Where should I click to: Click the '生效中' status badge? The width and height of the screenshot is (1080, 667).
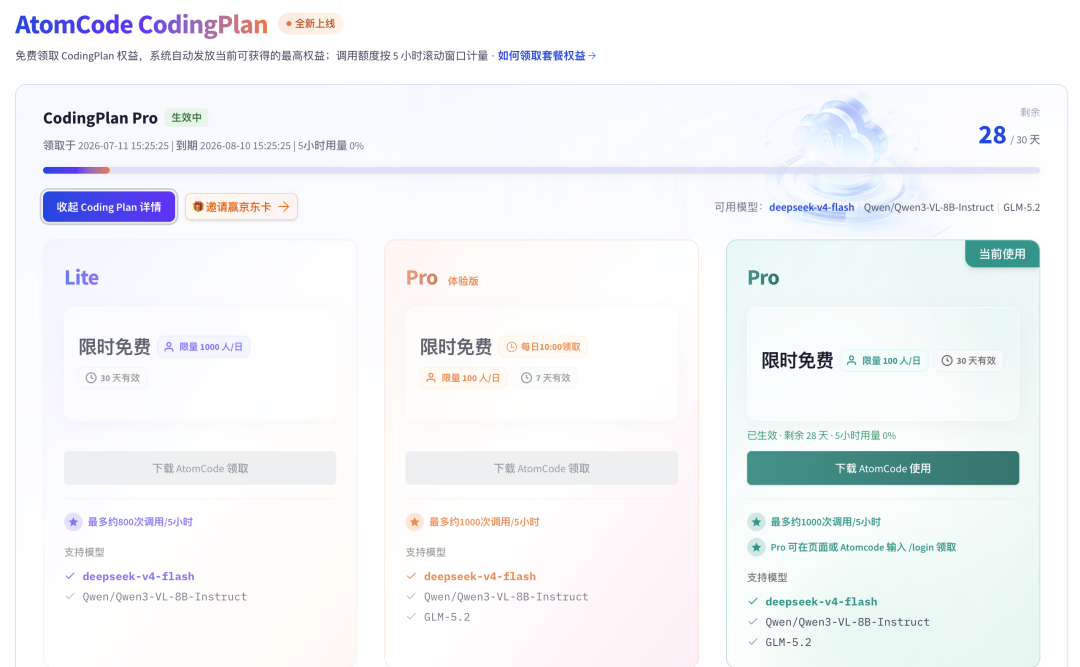click(187, 118)
